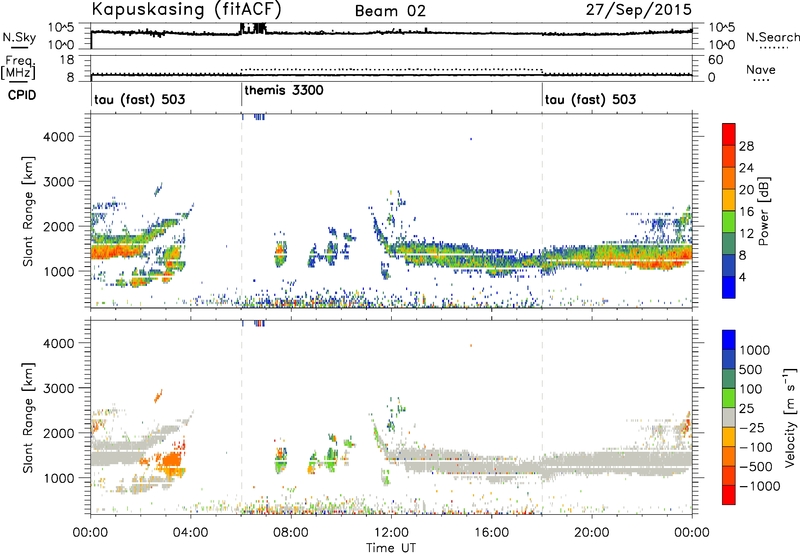
Task: Click the 'Kapuskasing (fitACF)' title text
Action: click(x=186, y=9)
